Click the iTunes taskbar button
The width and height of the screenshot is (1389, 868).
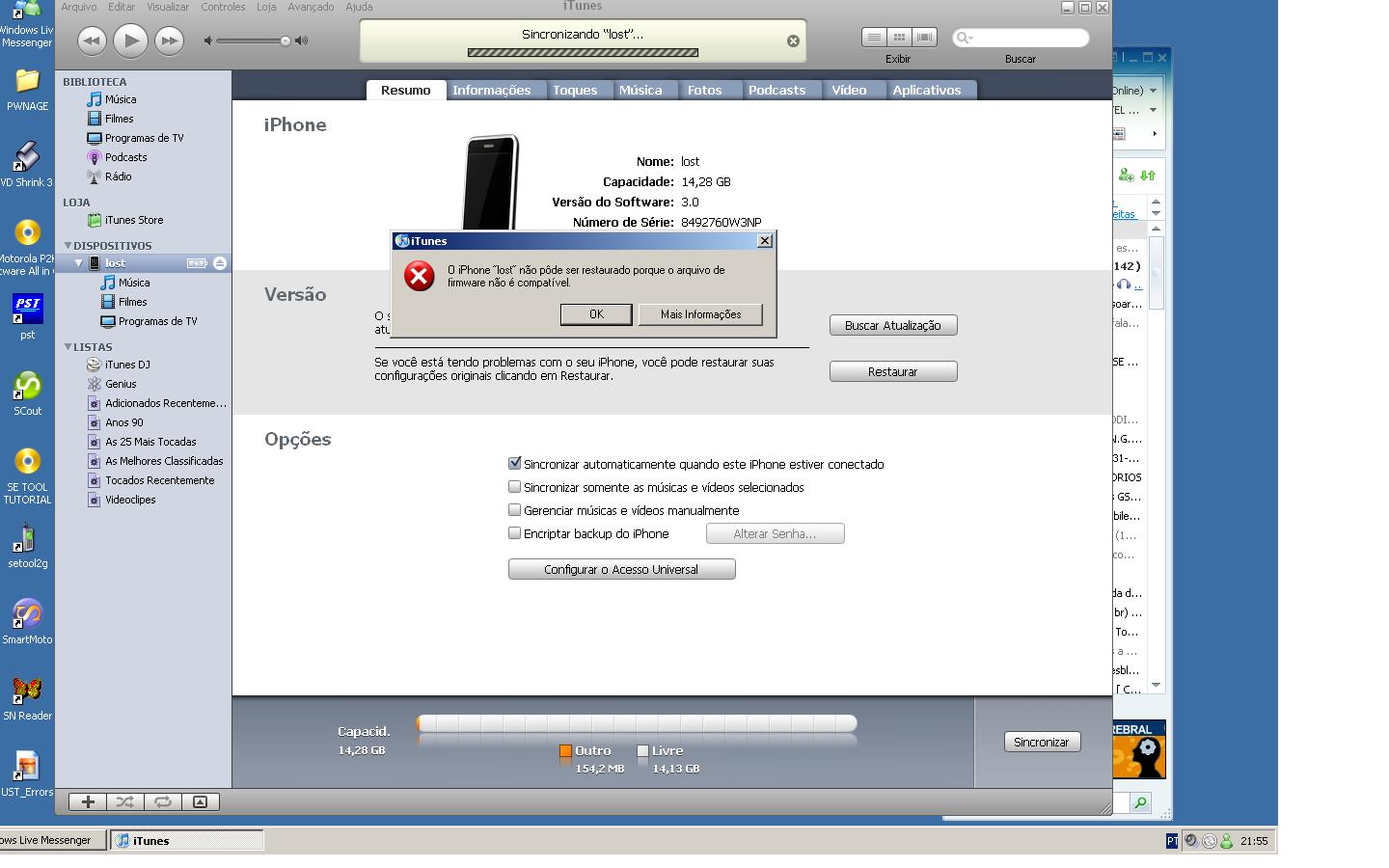pos(186,840)
